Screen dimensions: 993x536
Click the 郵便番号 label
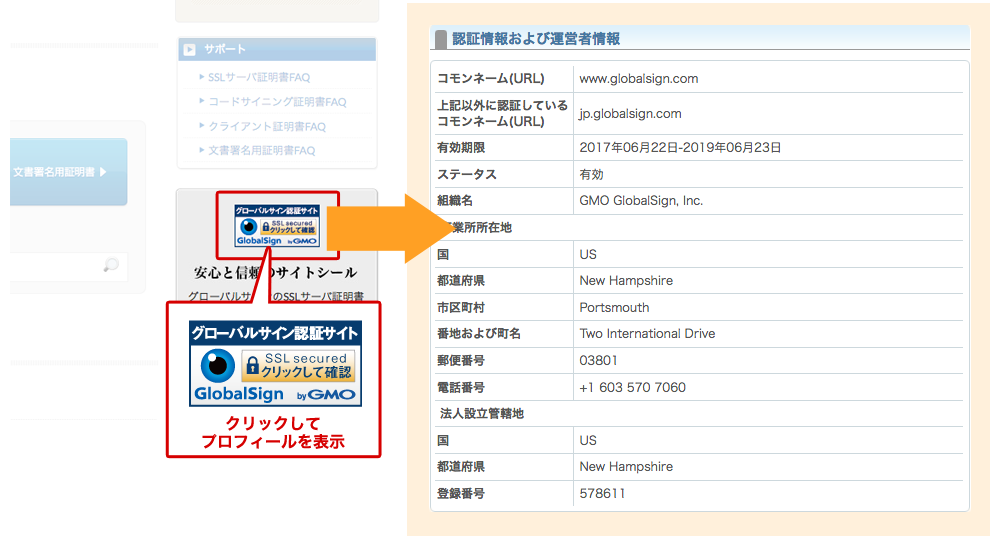click(461, 361)
